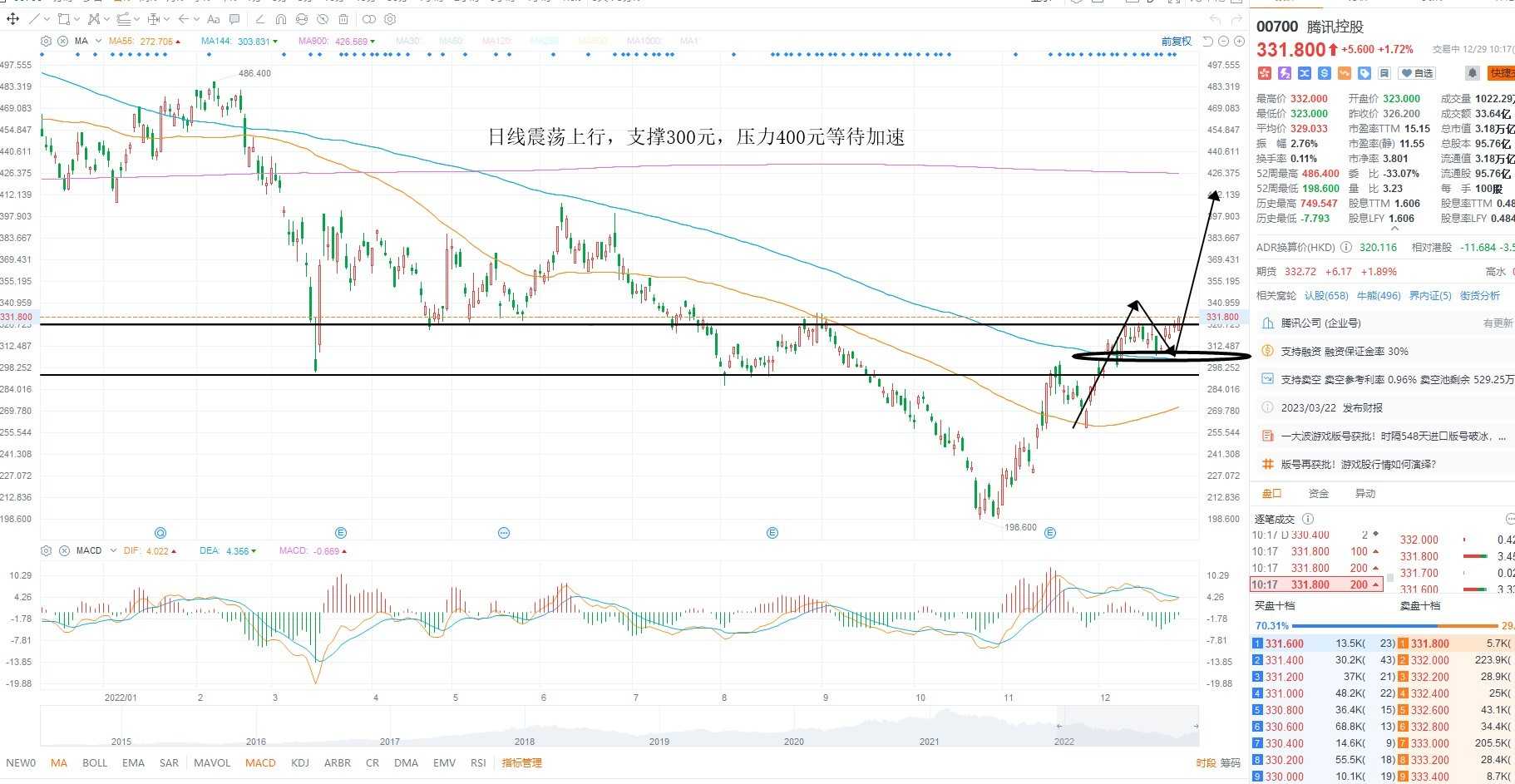Select the comment bubble drawing tool

(234, 19)
